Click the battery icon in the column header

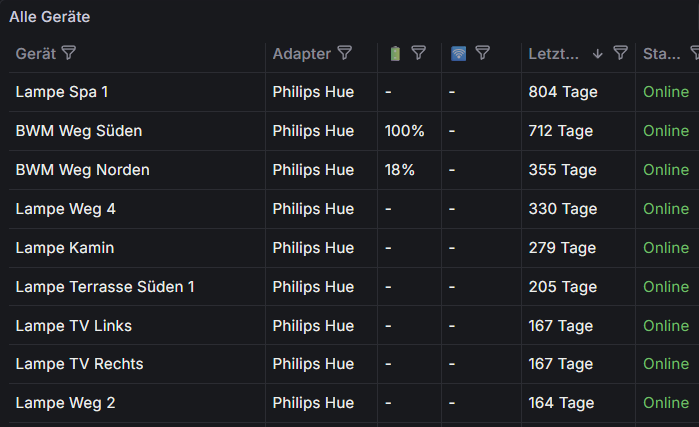(395, 53)
